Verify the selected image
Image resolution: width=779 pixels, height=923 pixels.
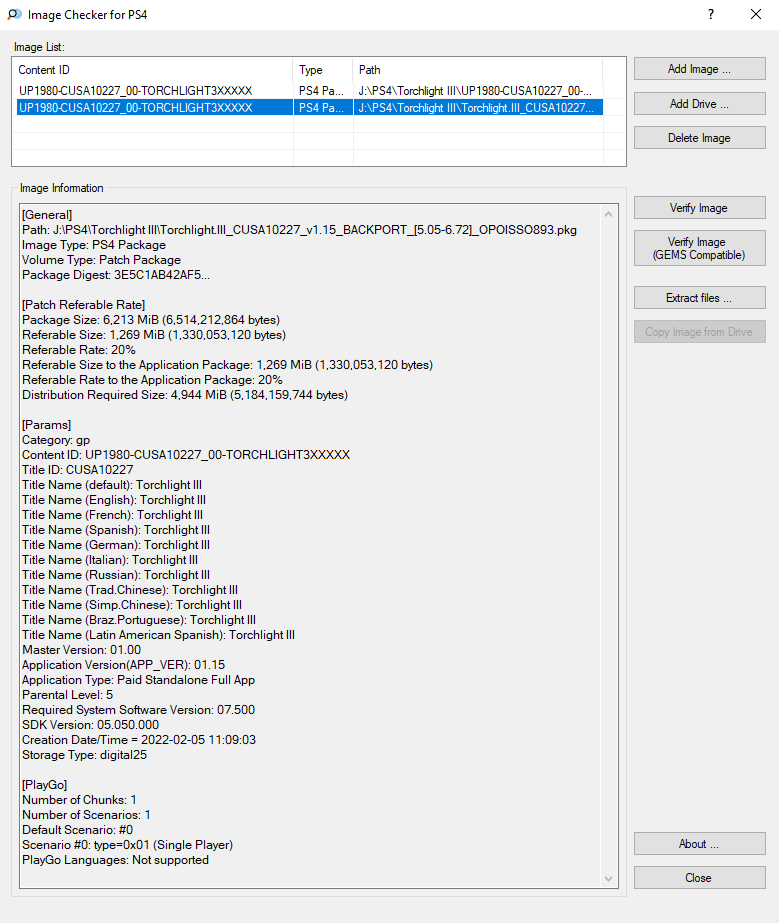pyautogui.click(x=700, y=208)
